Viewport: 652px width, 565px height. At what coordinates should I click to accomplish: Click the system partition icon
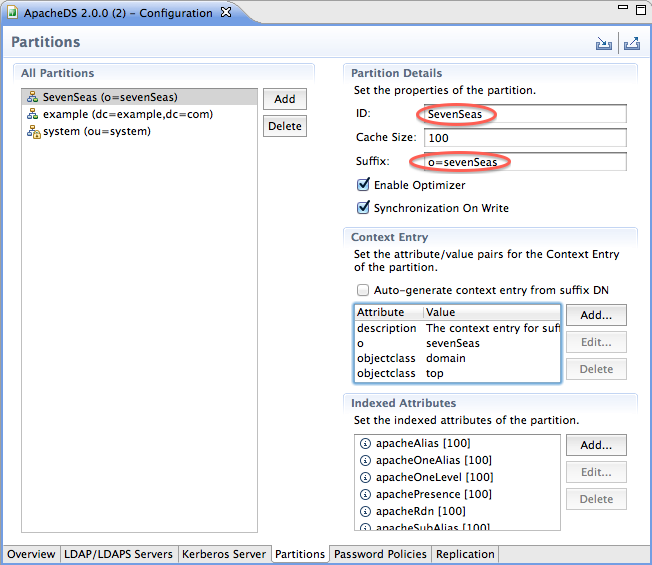[x=32, y=132]
